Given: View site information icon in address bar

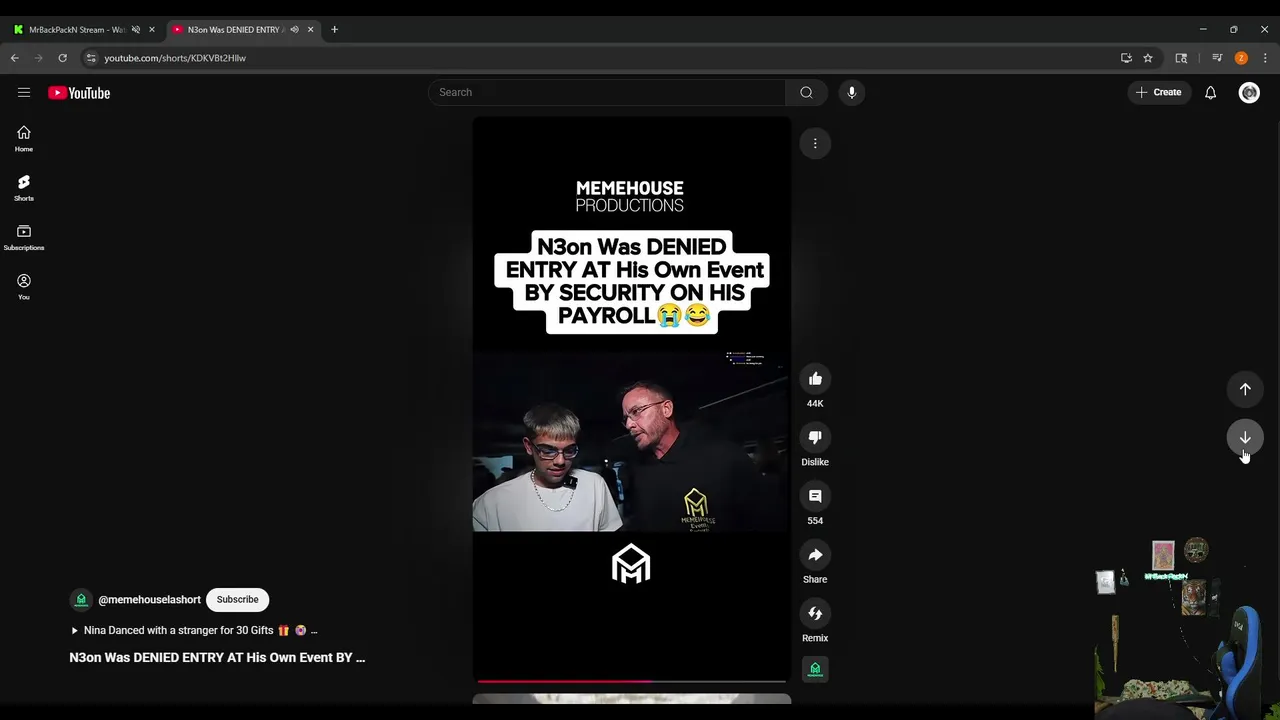Looking at the screenshot, I should pos(91,58).
